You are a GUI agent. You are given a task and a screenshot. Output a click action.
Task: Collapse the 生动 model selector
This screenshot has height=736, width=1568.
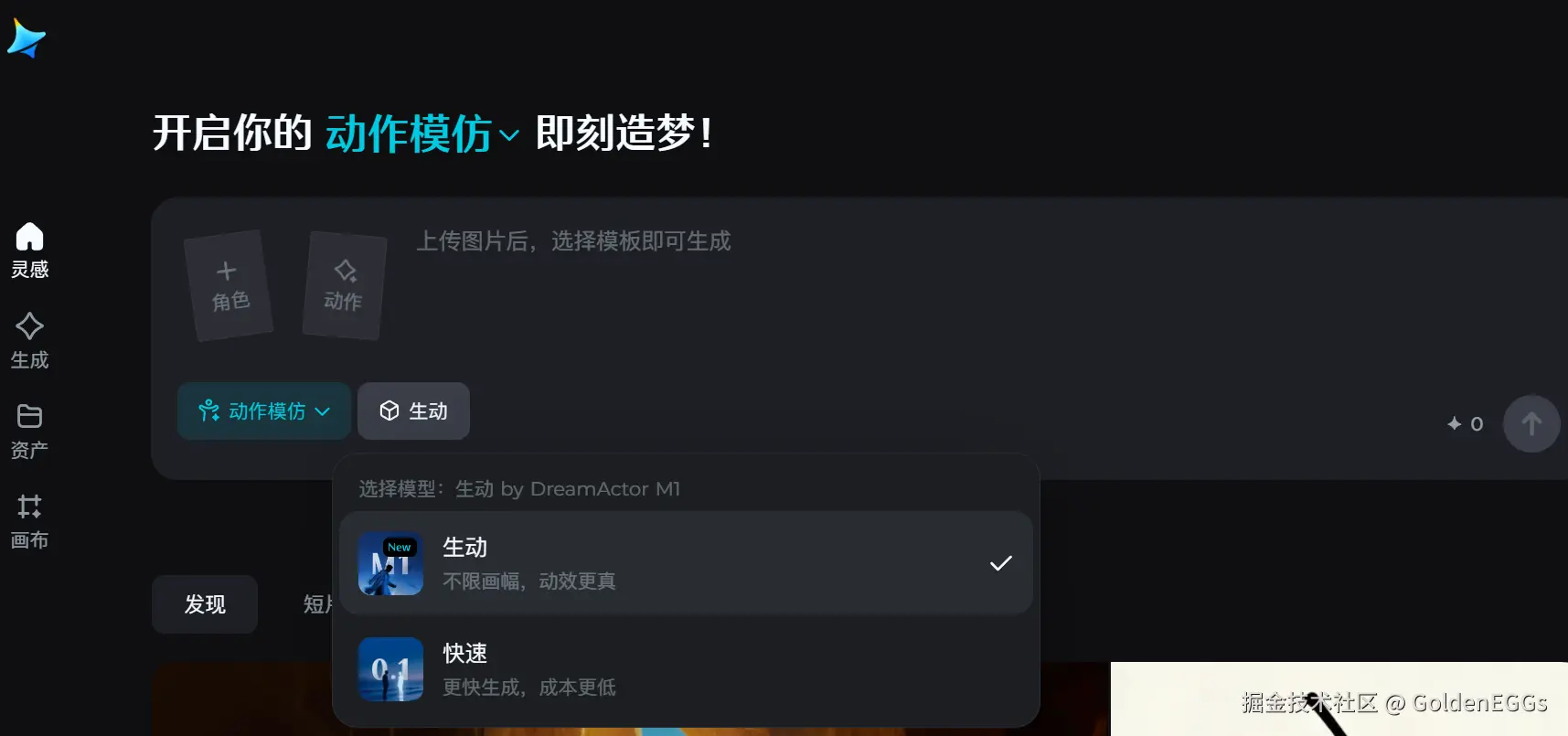pyautogui.click(x=413, y=411)
